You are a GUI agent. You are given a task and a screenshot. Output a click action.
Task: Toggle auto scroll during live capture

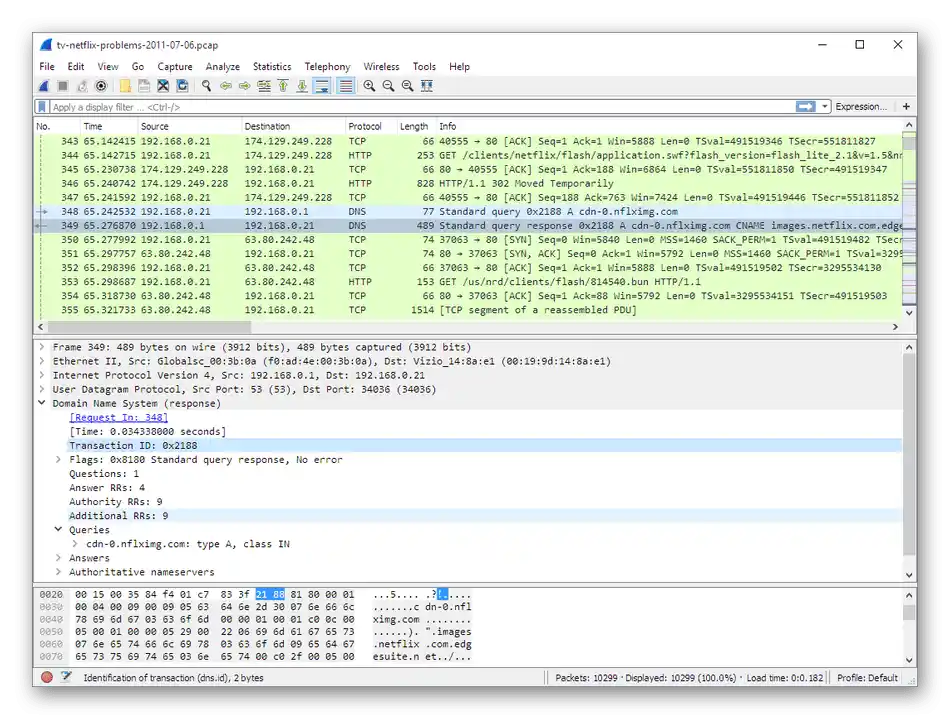coord(322,86)
